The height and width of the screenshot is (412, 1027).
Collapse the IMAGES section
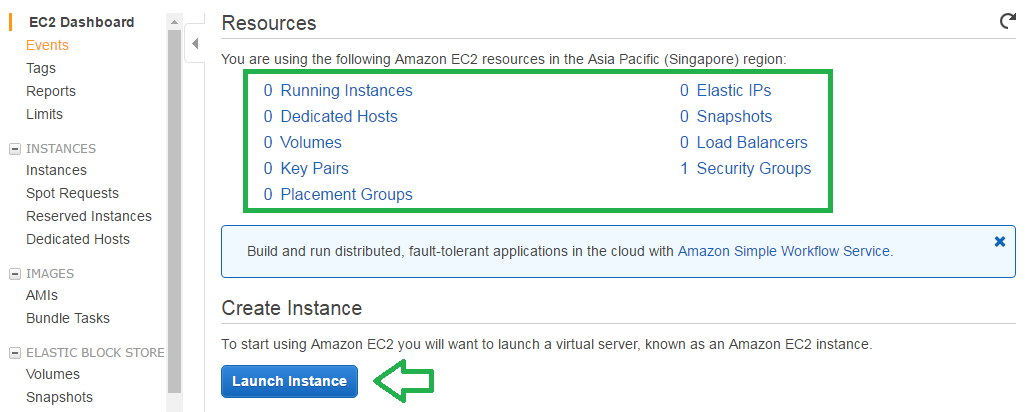point(14,274)
